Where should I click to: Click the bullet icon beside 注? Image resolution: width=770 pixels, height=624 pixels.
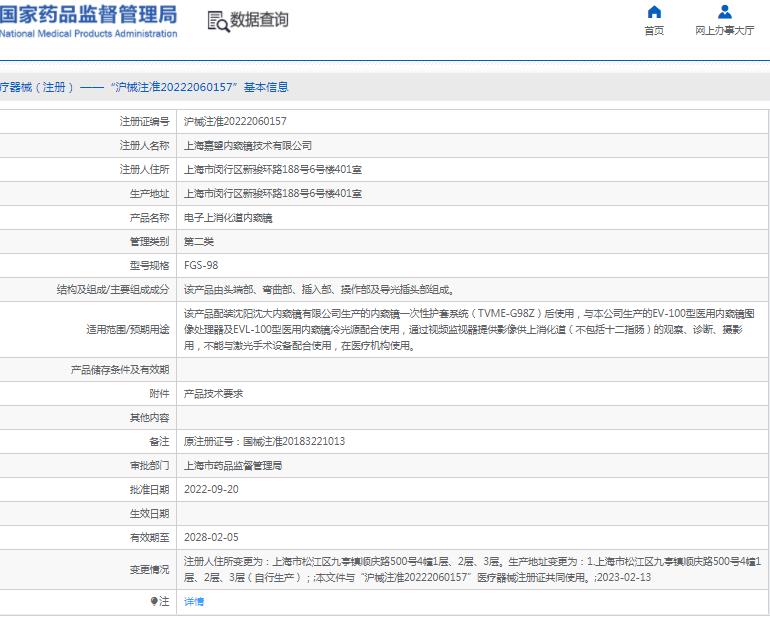(154, 601)
